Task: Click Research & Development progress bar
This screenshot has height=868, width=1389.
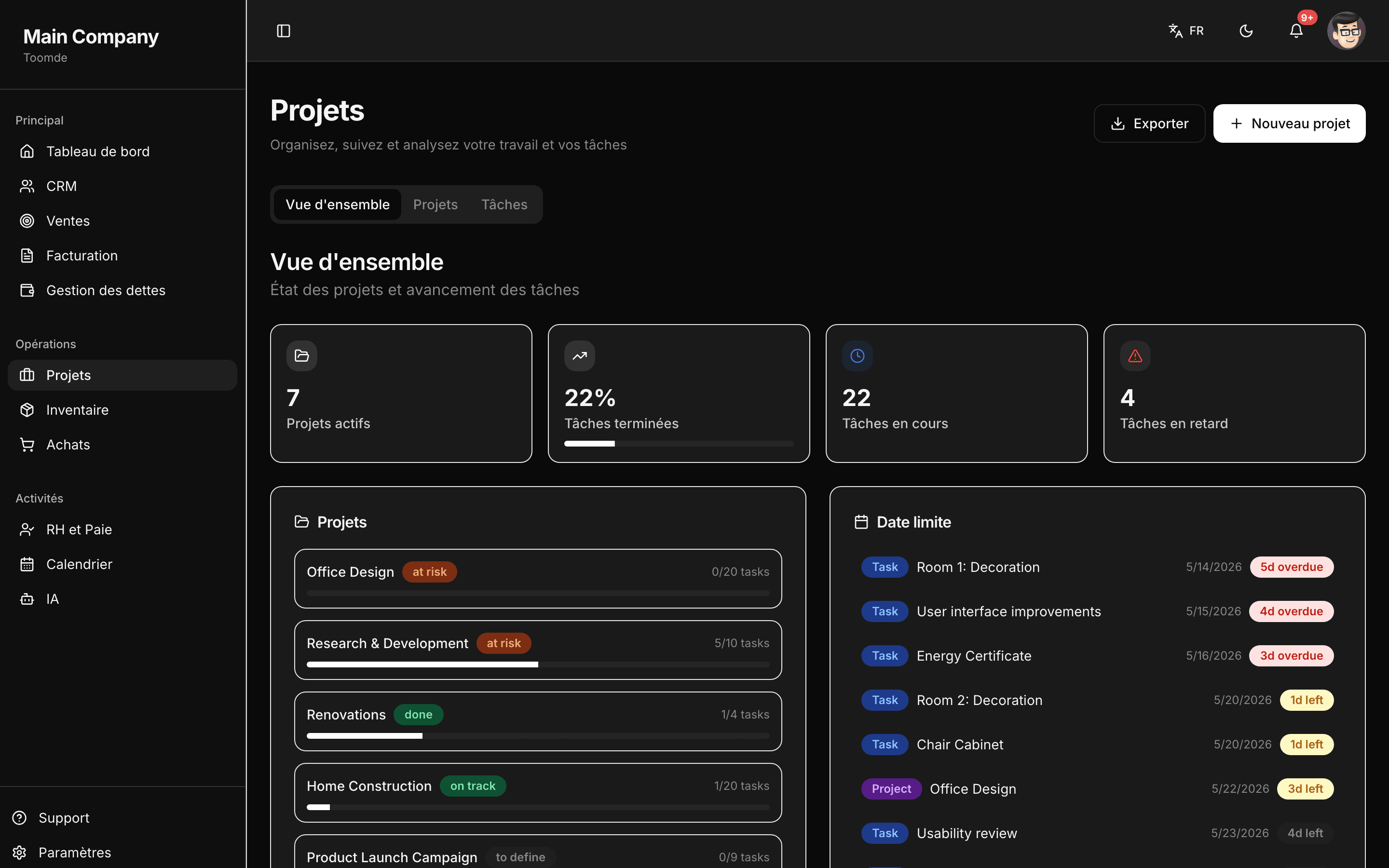Action: [x=538, y=664]
